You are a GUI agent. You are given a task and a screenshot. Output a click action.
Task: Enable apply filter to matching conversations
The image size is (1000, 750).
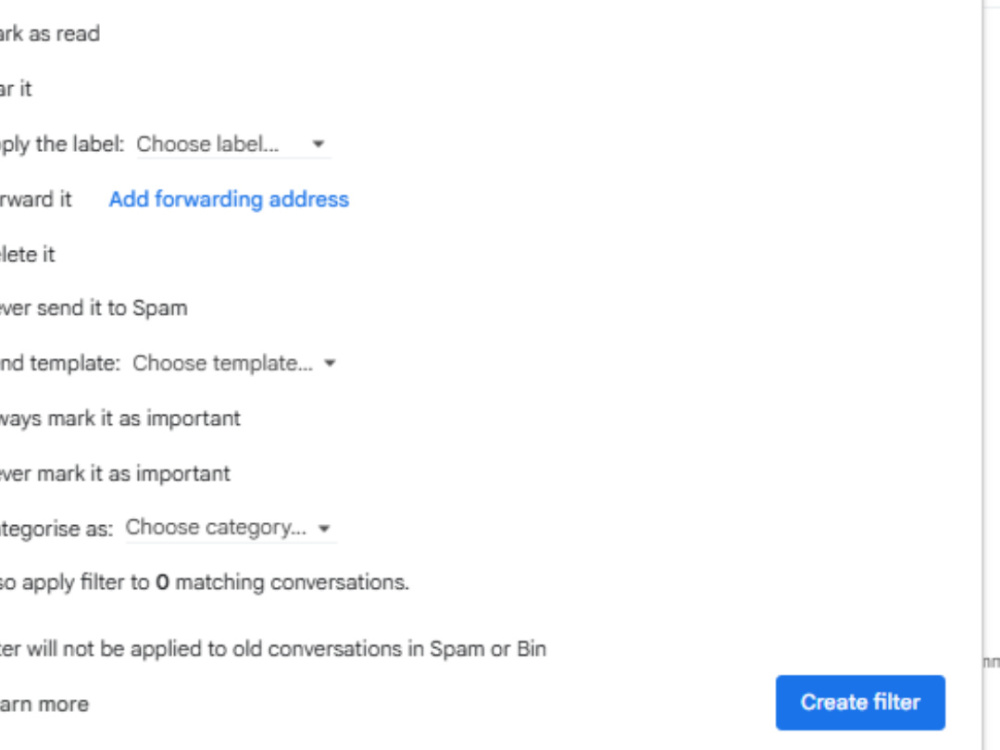pyautogui.click(x=204, y=582)
